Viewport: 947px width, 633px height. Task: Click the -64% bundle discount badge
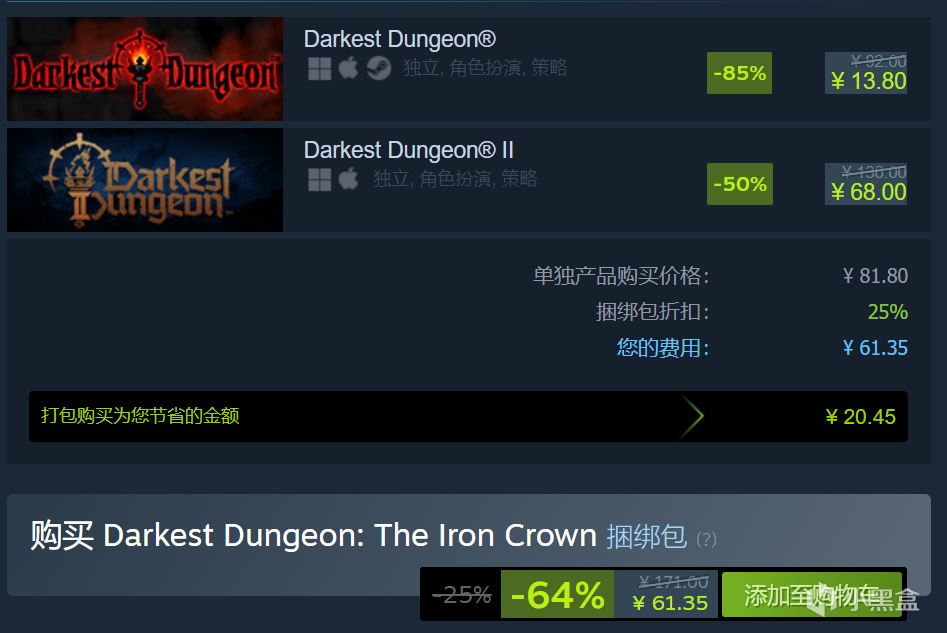click(557, 595)
